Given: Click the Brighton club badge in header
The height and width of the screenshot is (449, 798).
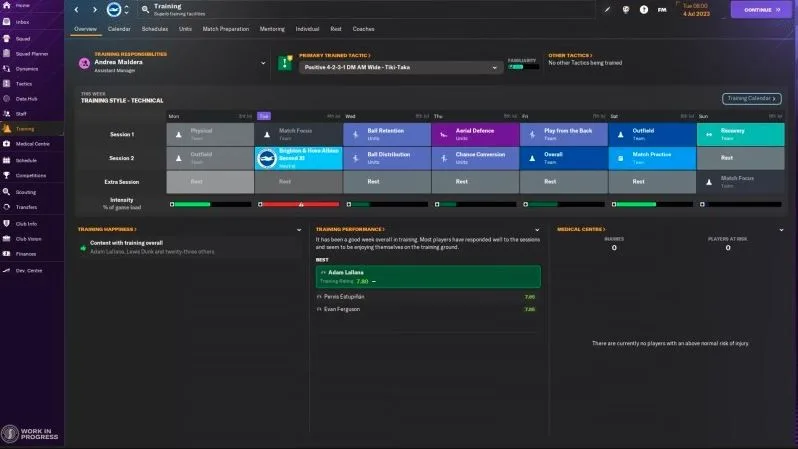Looking at the screenshot, I should [114, 9].
